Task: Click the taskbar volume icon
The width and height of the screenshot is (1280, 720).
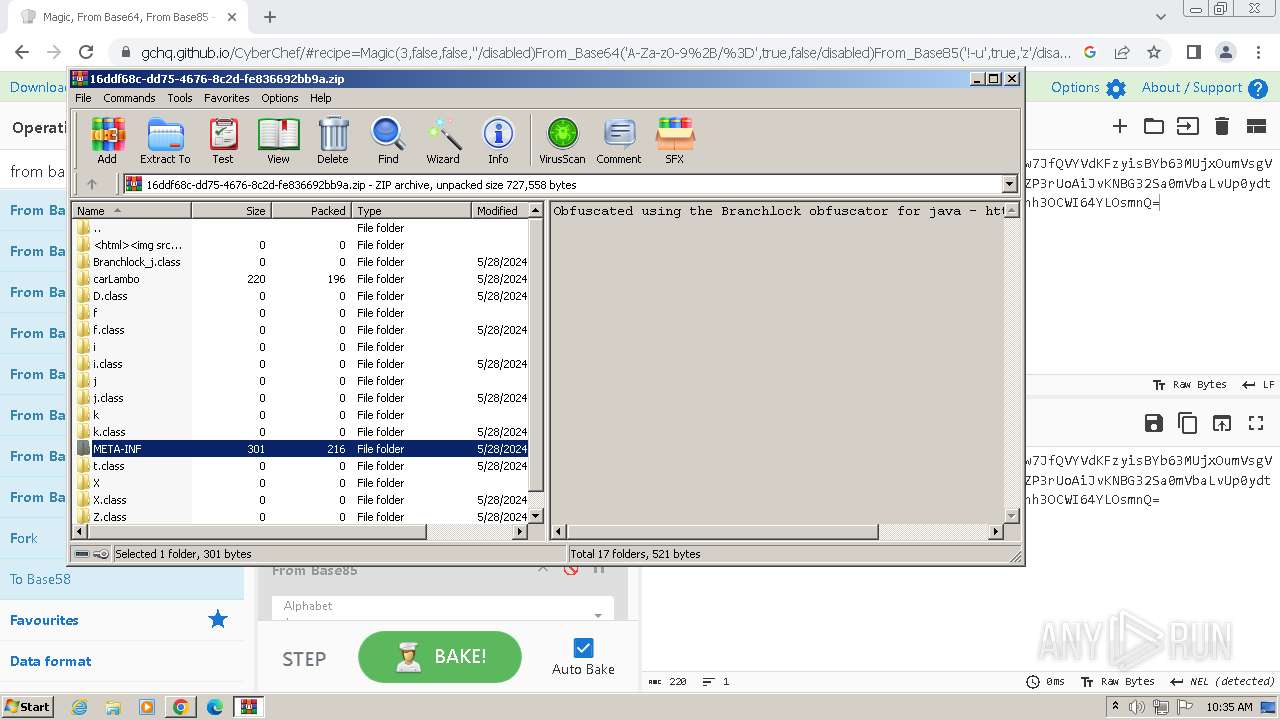Action: (1136, 707)
